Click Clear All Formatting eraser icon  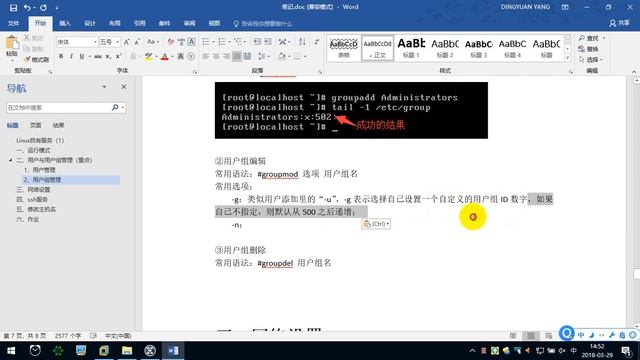tap(171, 42)
